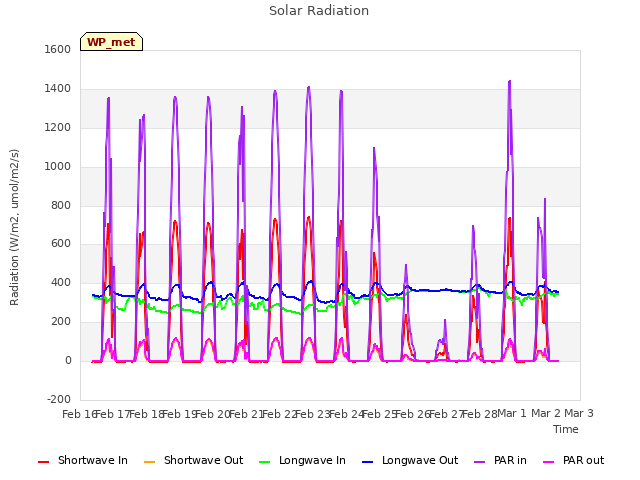The width and height of the screenshot is (640, 480).
Task: Click the magenta PAR out legend swatch
Action: [549, 462]
